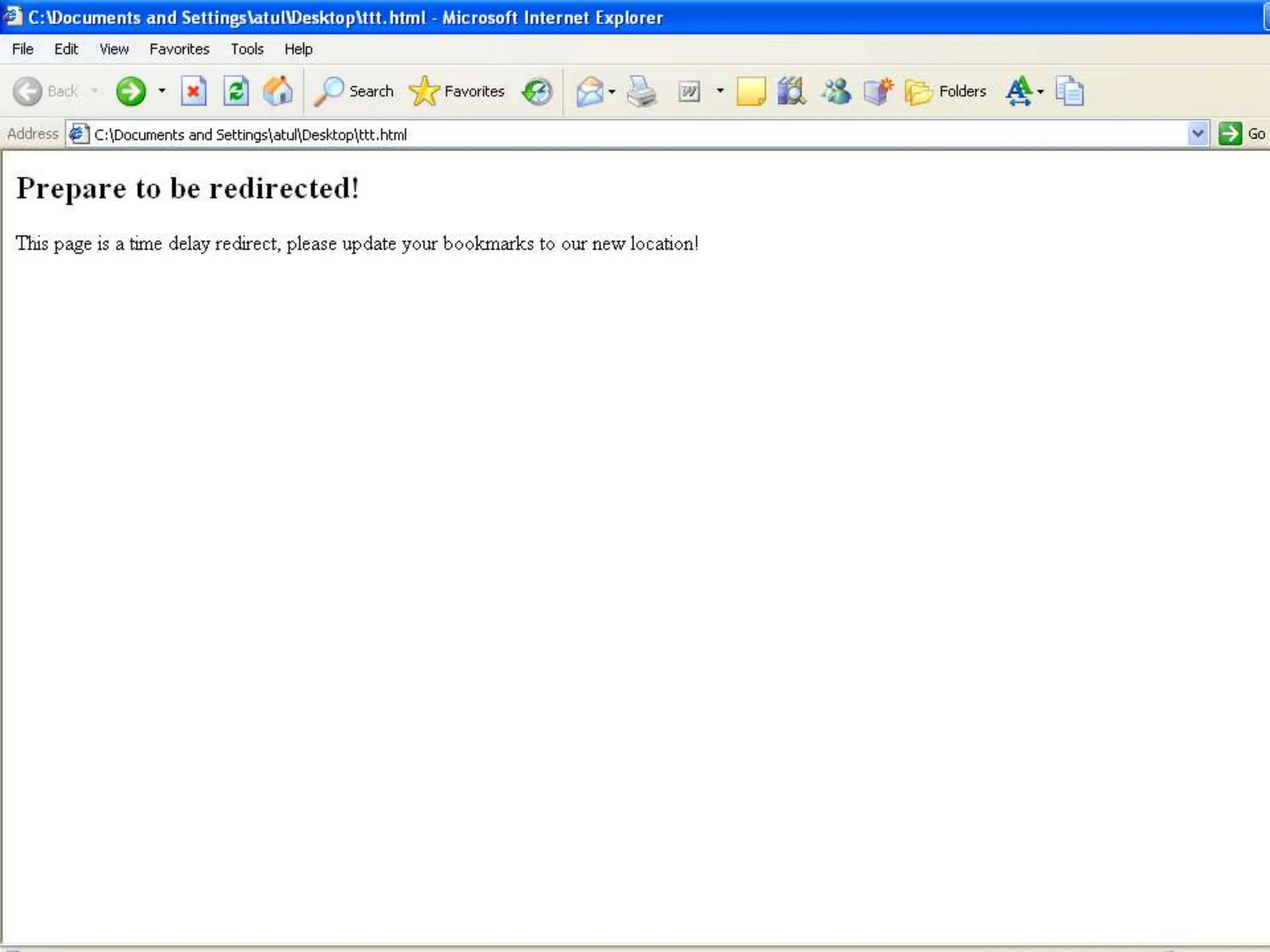Open the View menu
The image size is (1270, 952).
point(114,49)
